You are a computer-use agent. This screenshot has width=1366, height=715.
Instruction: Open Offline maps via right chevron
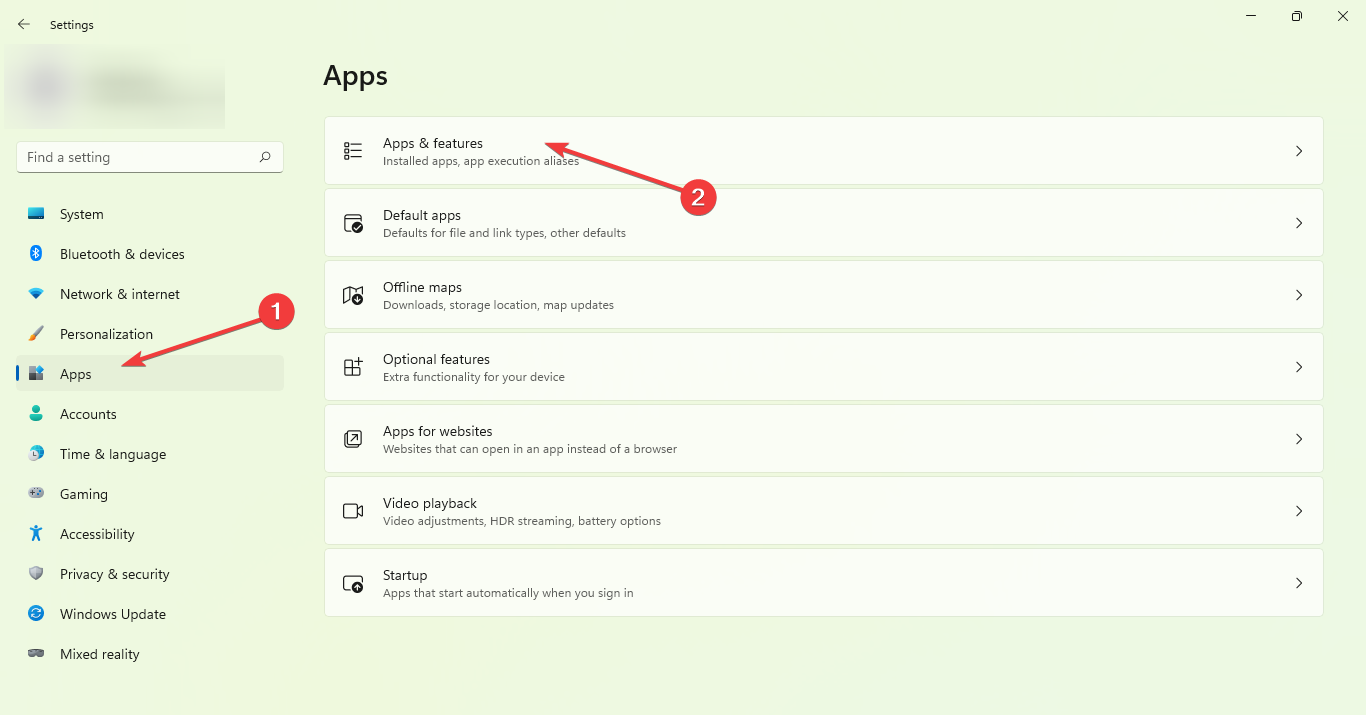click(1299, 295)
